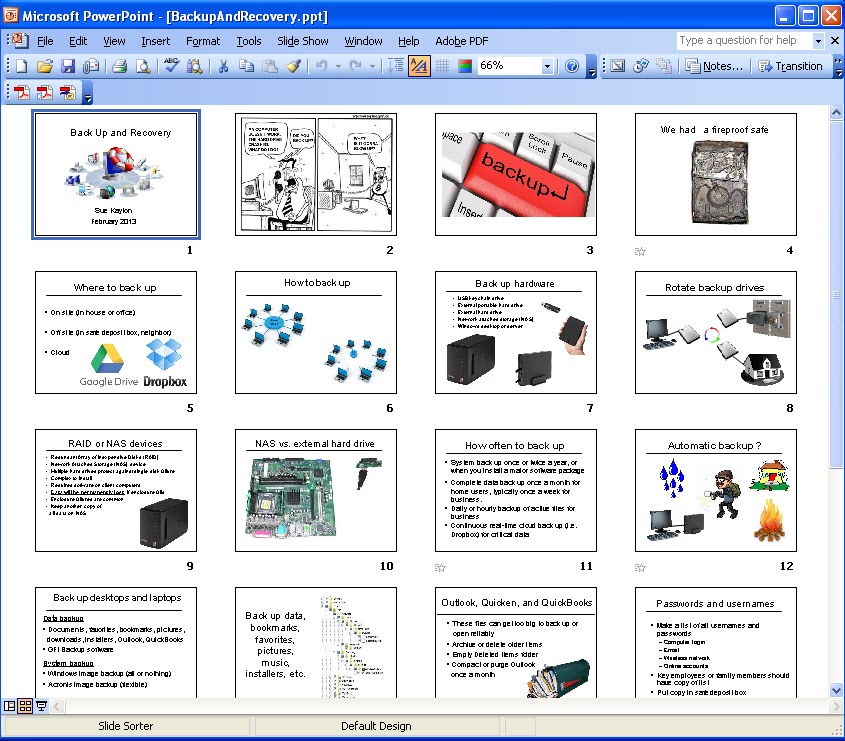Activate the Format Painter brush
845x741 pixels.
(x=293, y=66)
